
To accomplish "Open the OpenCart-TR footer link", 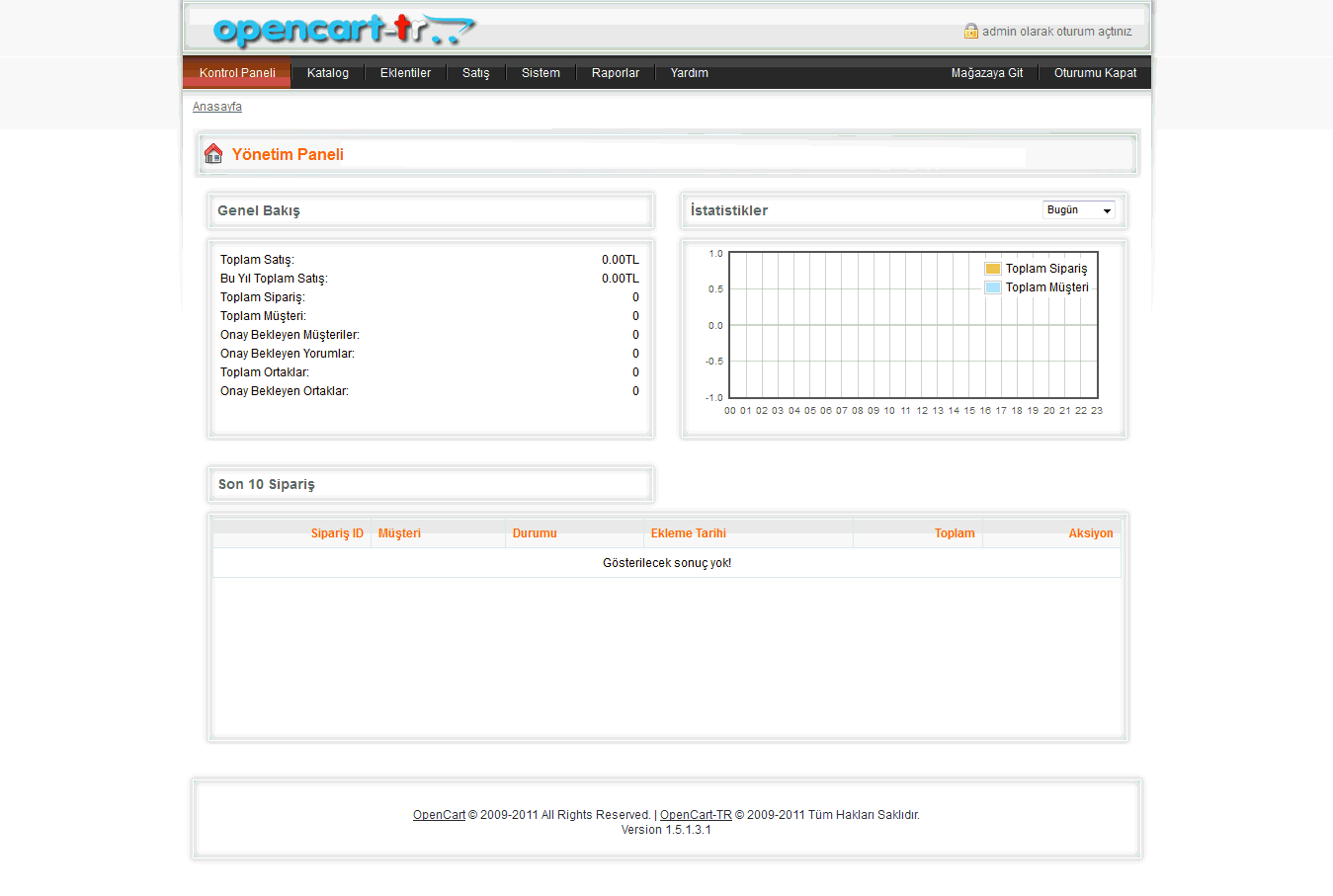I will [696, 815].
